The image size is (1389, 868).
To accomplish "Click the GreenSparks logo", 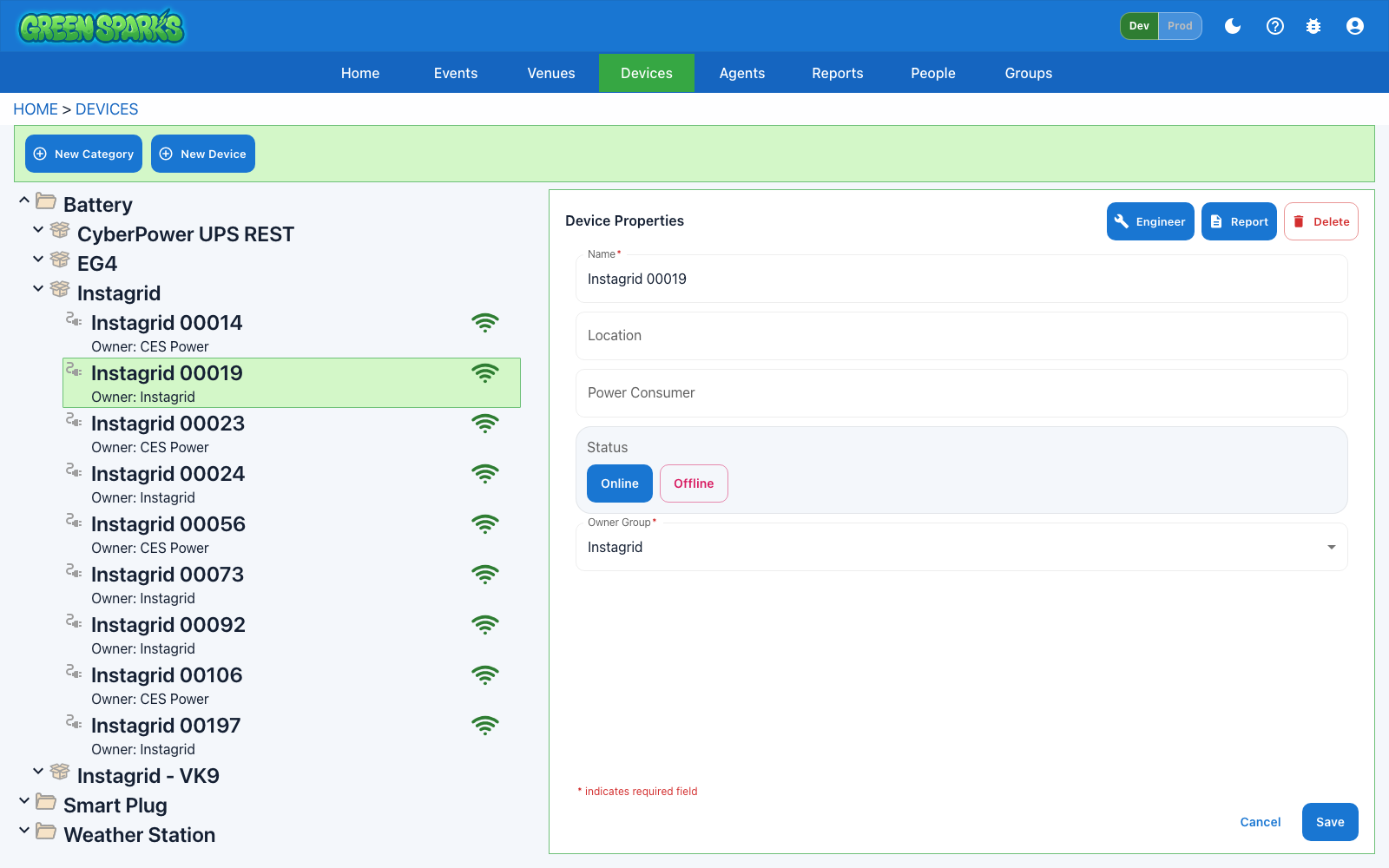I will 102,27.
